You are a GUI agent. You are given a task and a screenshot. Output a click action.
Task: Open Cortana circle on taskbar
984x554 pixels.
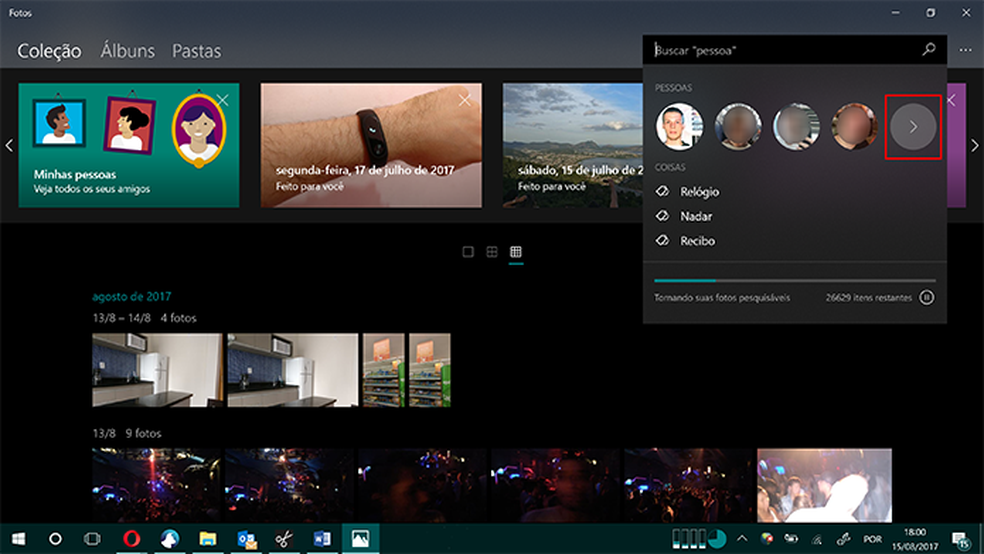coord(55,539)
